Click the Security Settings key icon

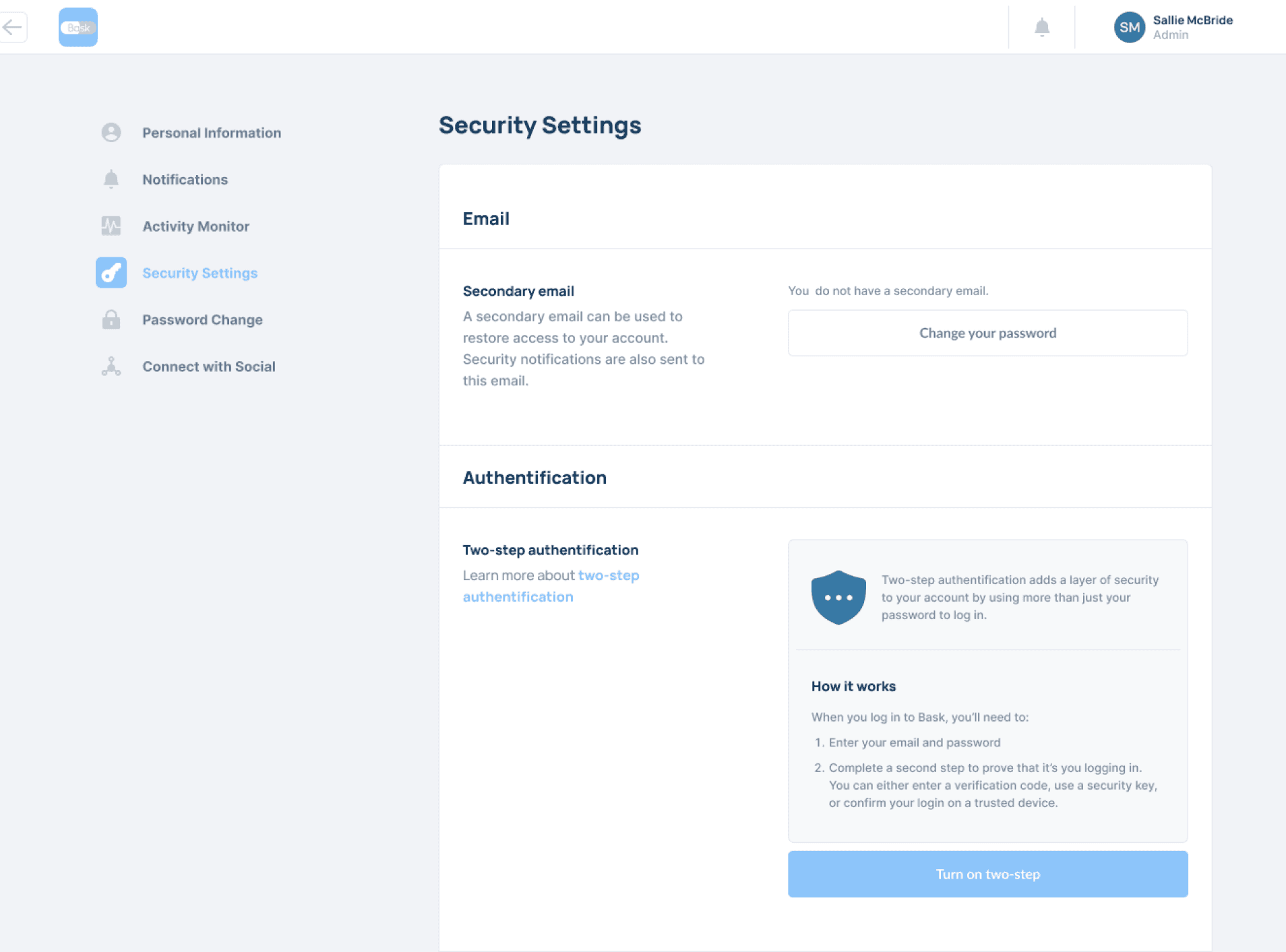[x=111, y=273]
